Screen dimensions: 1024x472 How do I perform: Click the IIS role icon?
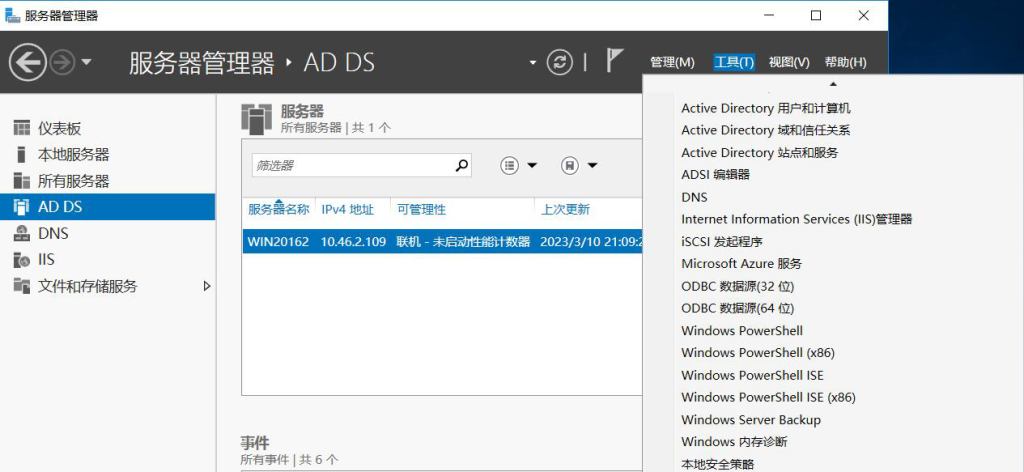pyautogui.click(x=22, y=260)
